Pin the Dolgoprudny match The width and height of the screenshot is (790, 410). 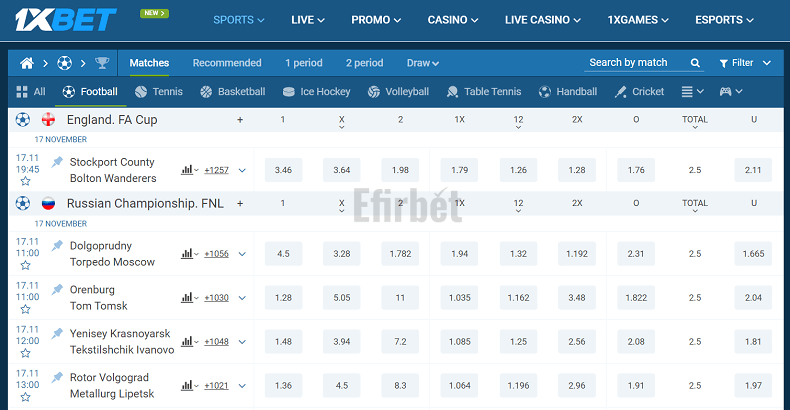57,245
